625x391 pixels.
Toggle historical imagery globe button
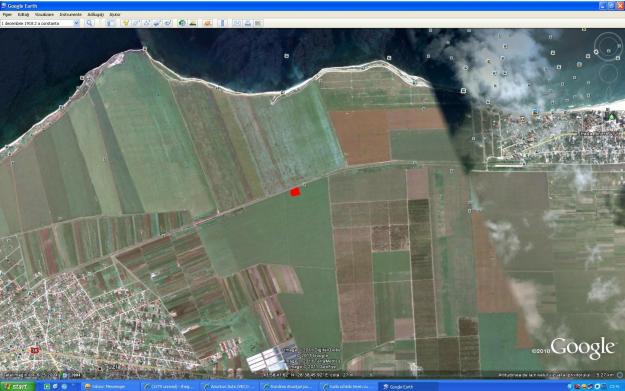pos(182,23)
